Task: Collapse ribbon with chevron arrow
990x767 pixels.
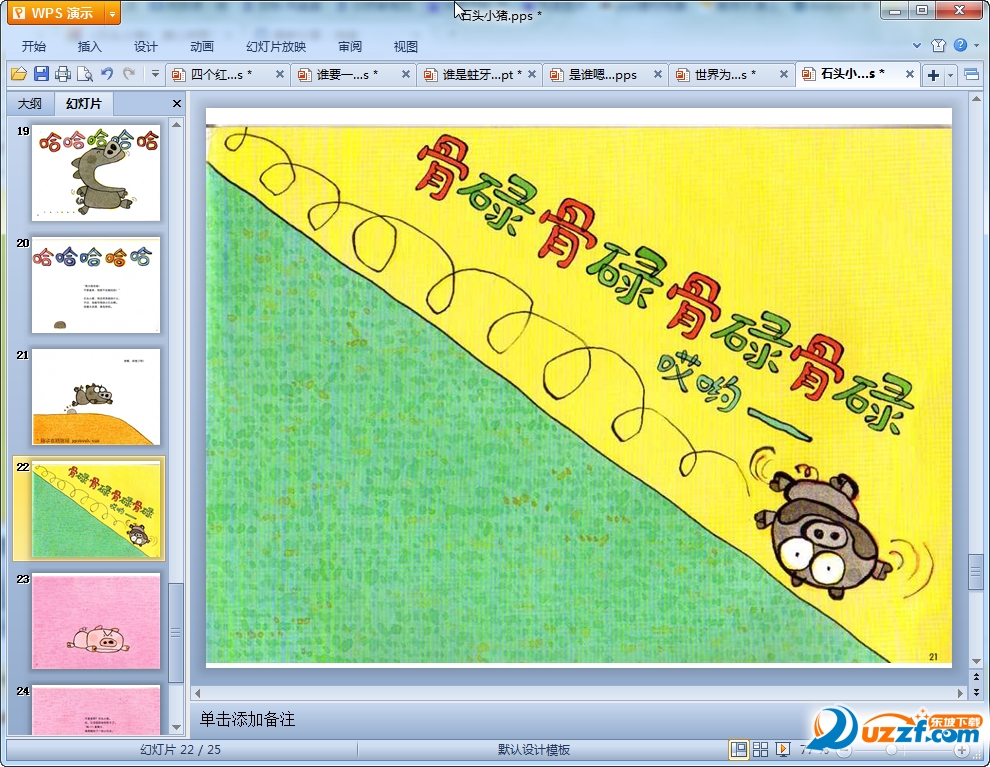Action: [x=917, y=45]
